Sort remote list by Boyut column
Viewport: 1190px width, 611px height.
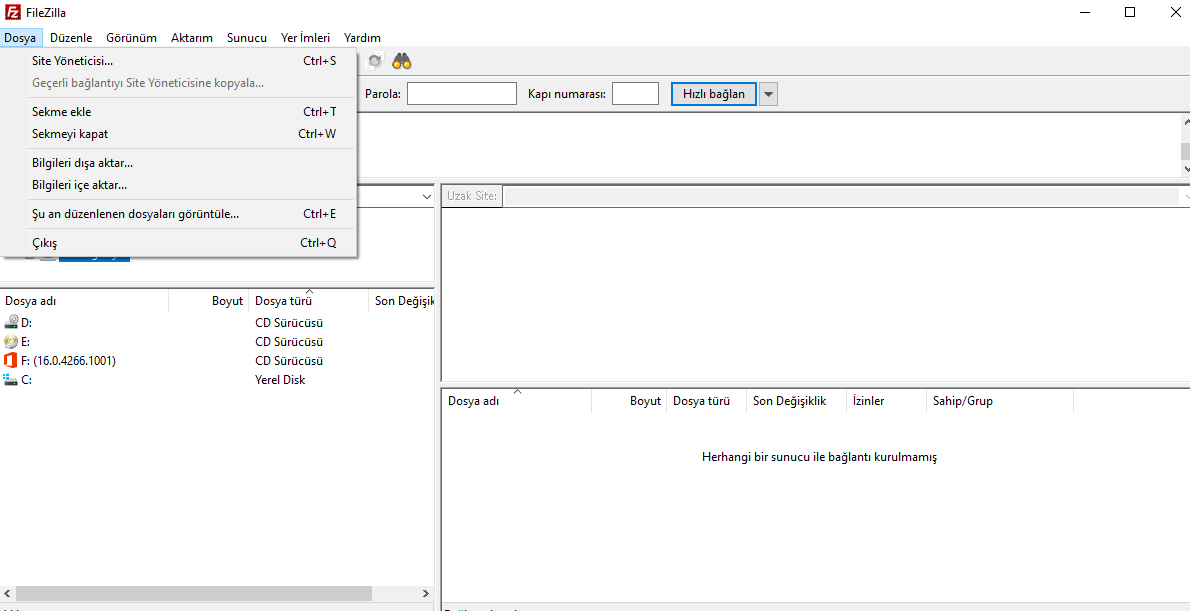629,401
